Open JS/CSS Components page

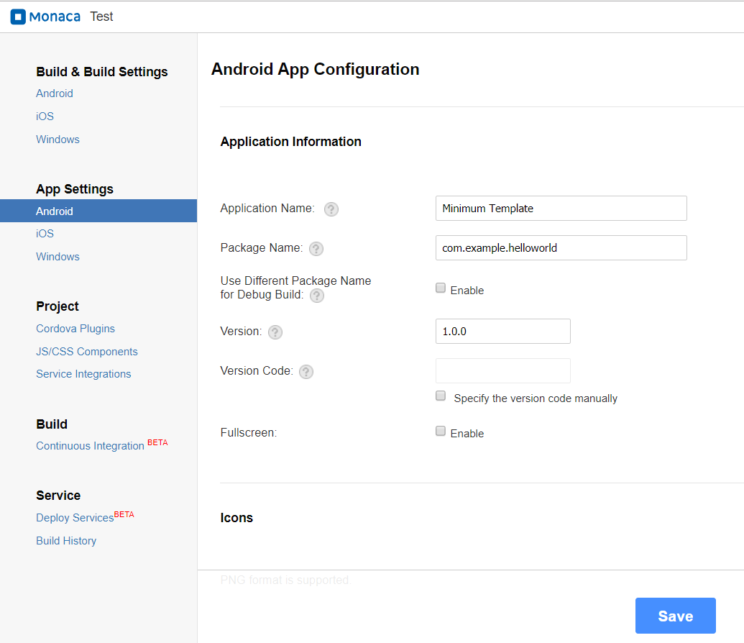click(x=87, y=352)
